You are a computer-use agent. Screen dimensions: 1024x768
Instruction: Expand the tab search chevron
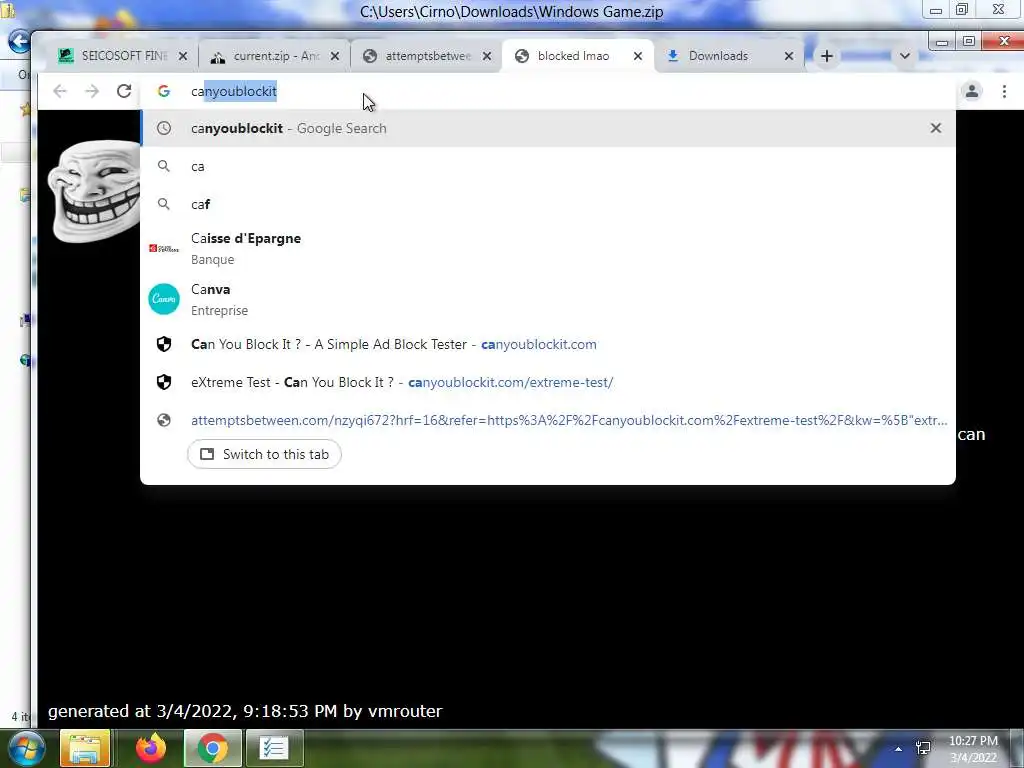tap(904, 56)
